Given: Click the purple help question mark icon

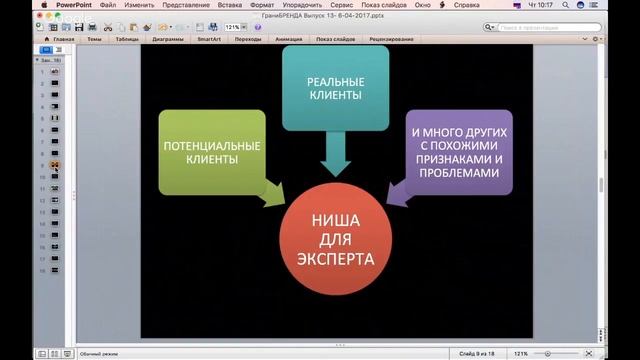Looking at the screenshot, I should click(258, 27).
